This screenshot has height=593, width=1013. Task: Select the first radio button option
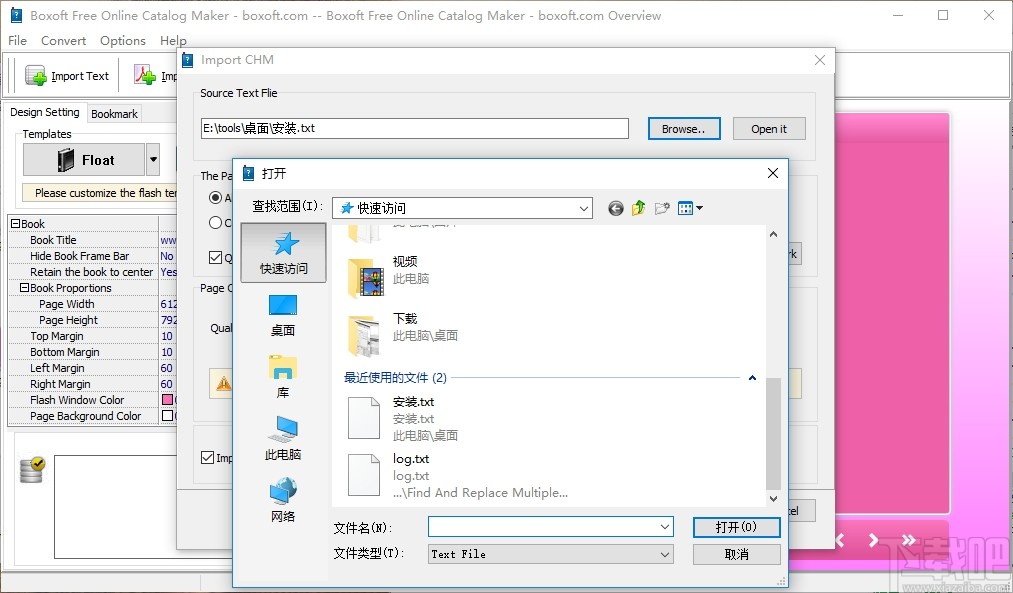pyautogui.click(x=214, y=198)
